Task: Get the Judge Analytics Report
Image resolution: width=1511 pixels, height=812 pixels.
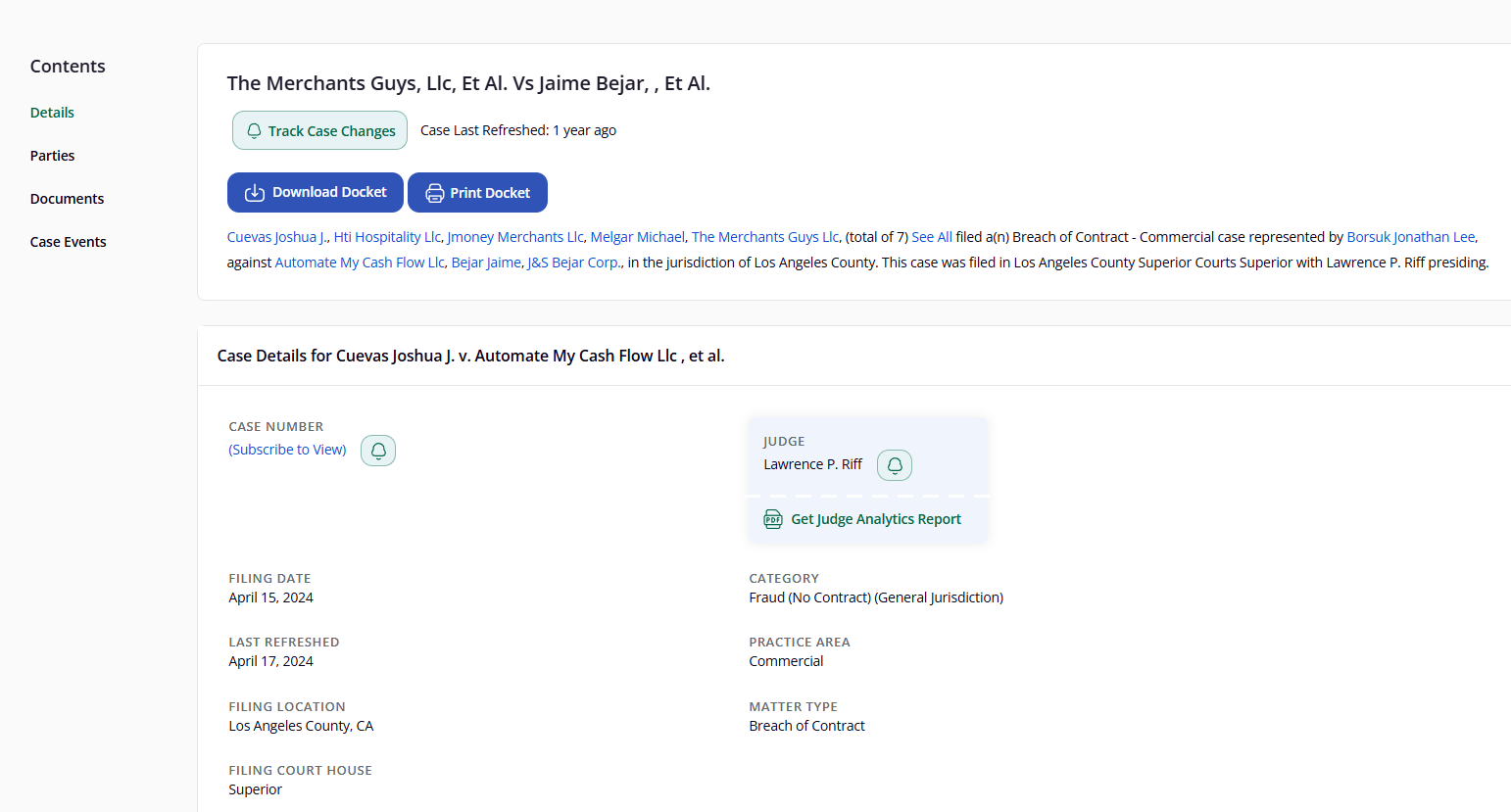Action: click(x=876, y=519)
